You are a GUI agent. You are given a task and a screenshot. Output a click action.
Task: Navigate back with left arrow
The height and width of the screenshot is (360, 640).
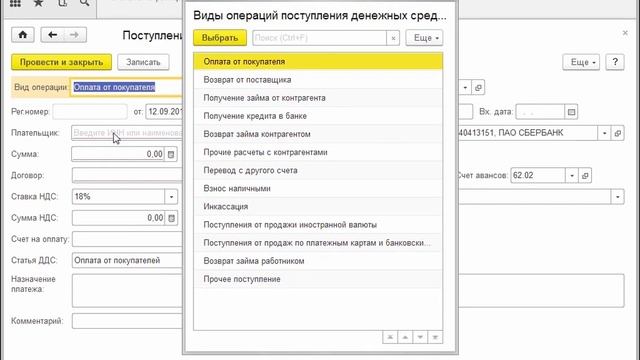click(x=52, y=35)
